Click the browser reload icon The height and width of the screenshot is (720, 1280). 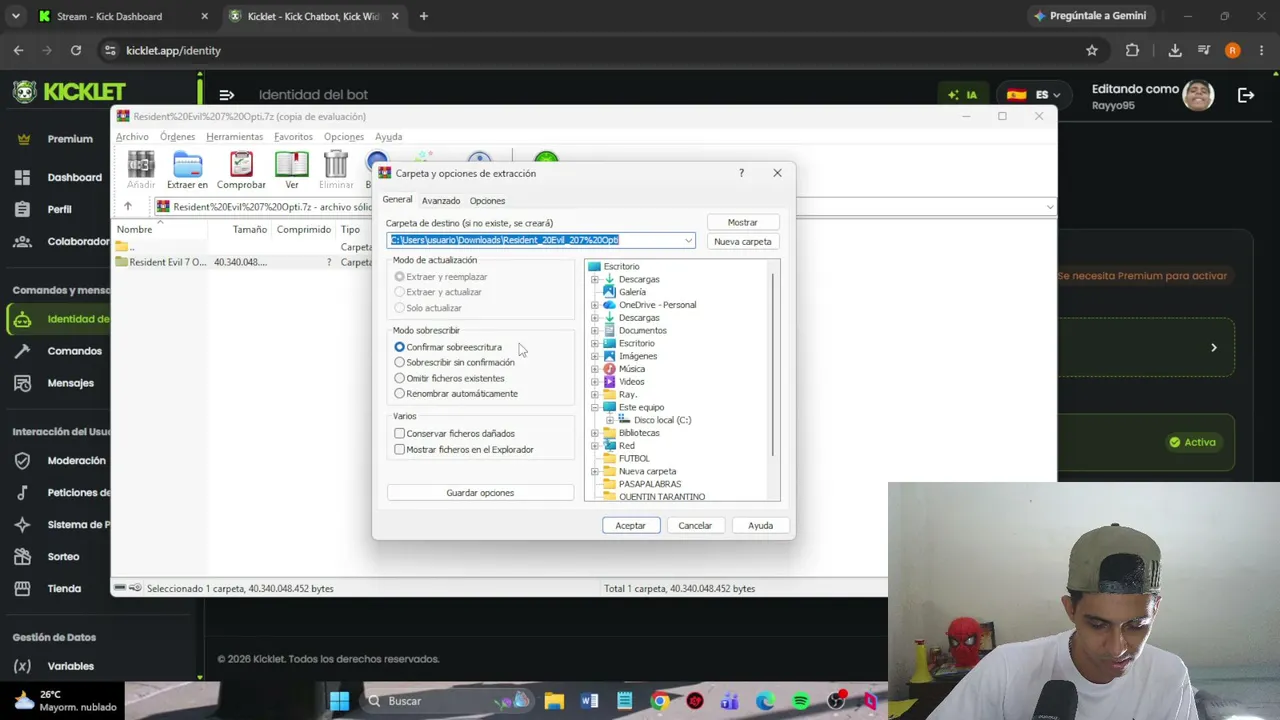pos(76,50)
